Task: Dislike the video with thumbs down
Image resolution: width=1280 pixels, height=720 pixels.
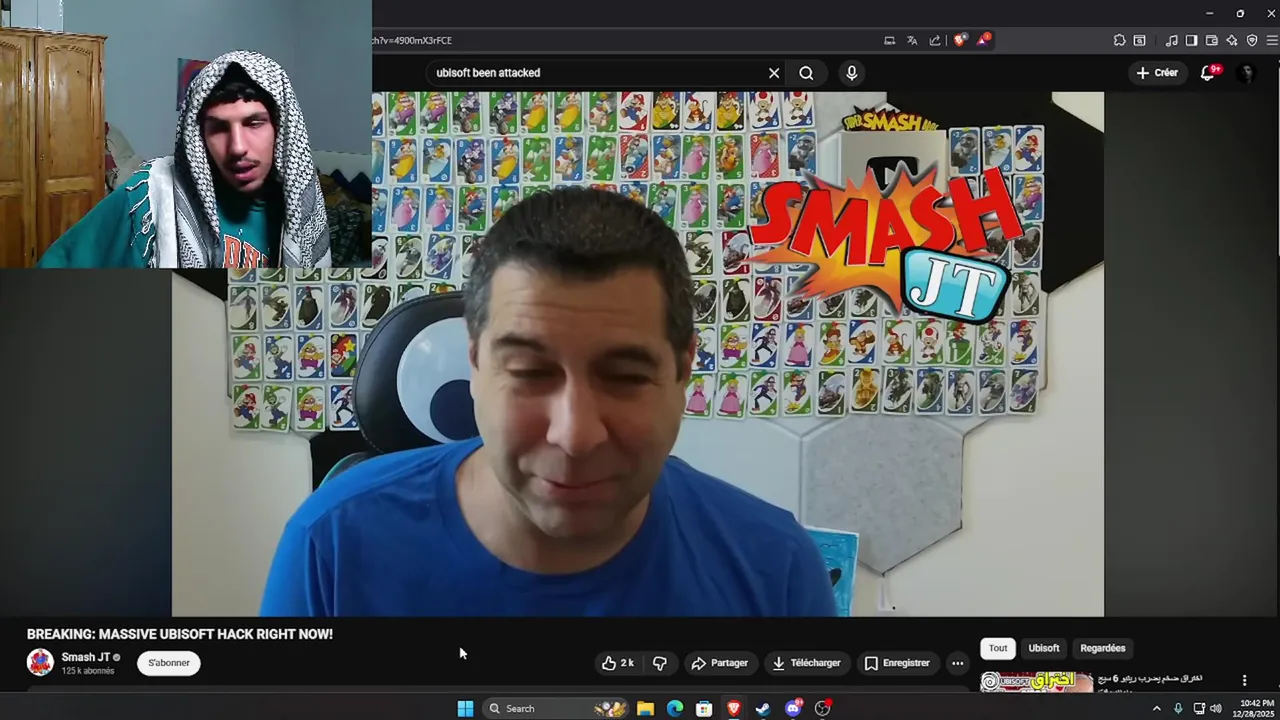Action: 660,663
